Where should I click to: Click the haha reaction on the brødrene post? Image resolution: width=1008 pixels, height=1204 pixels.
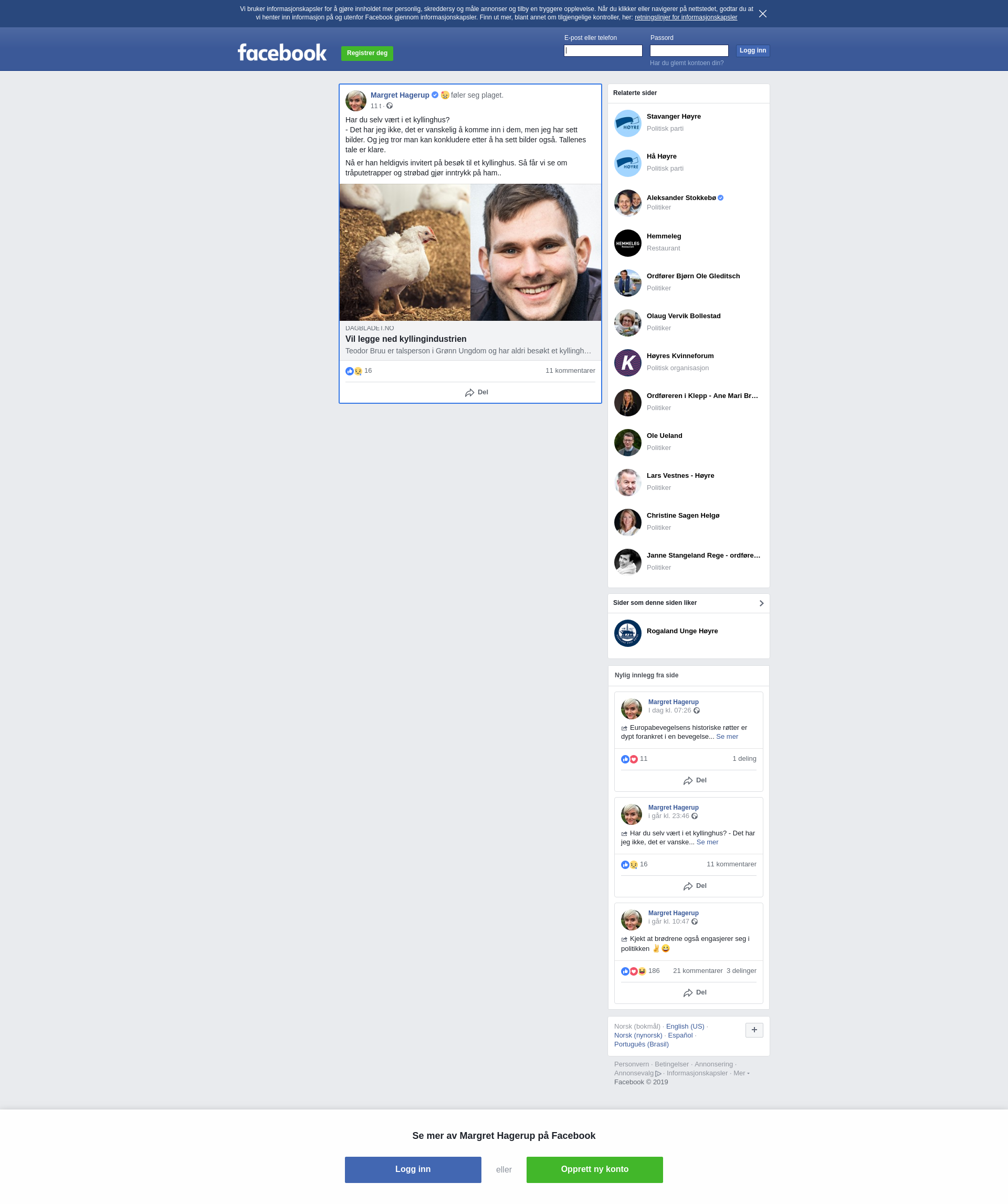642,971
